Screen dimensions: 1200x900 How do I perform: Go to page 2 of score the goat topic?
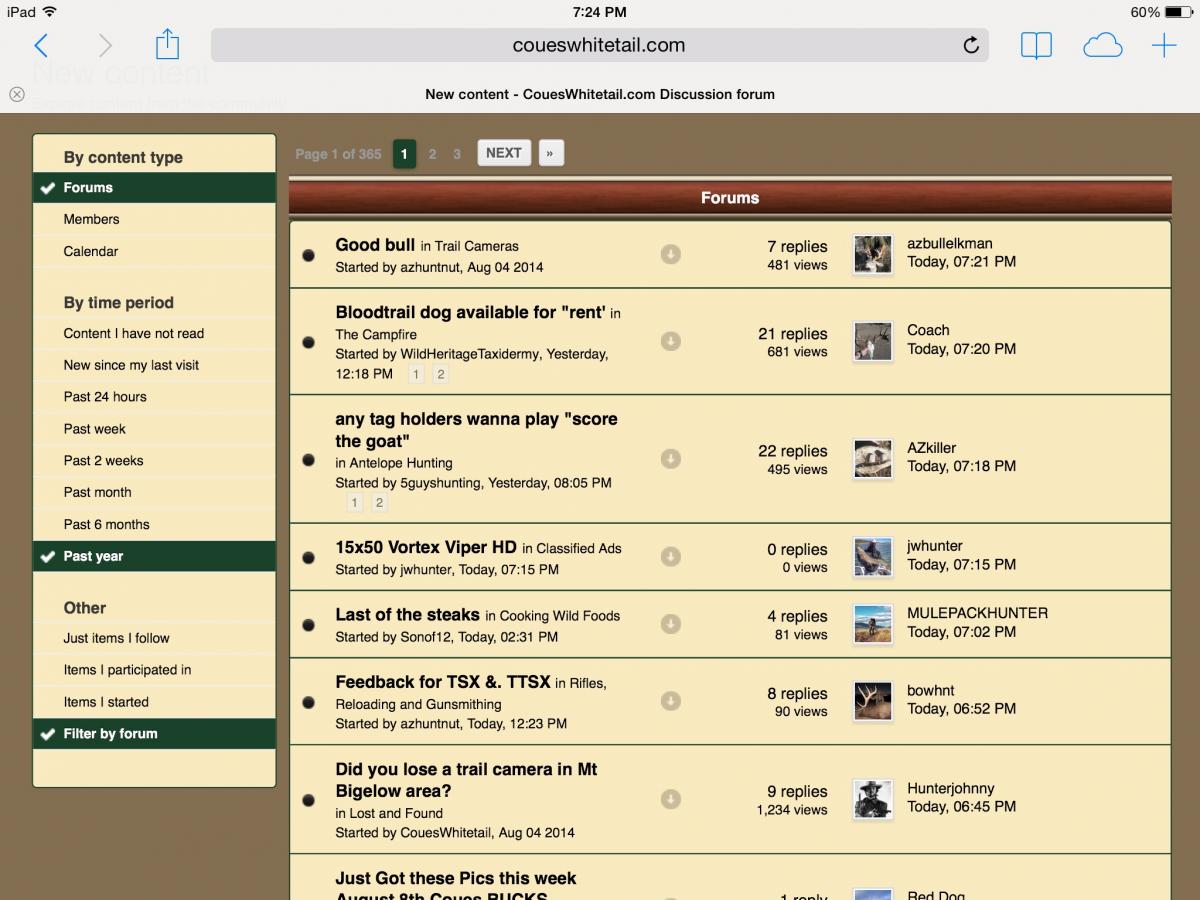pyautogui.click(x=379, y=503)
